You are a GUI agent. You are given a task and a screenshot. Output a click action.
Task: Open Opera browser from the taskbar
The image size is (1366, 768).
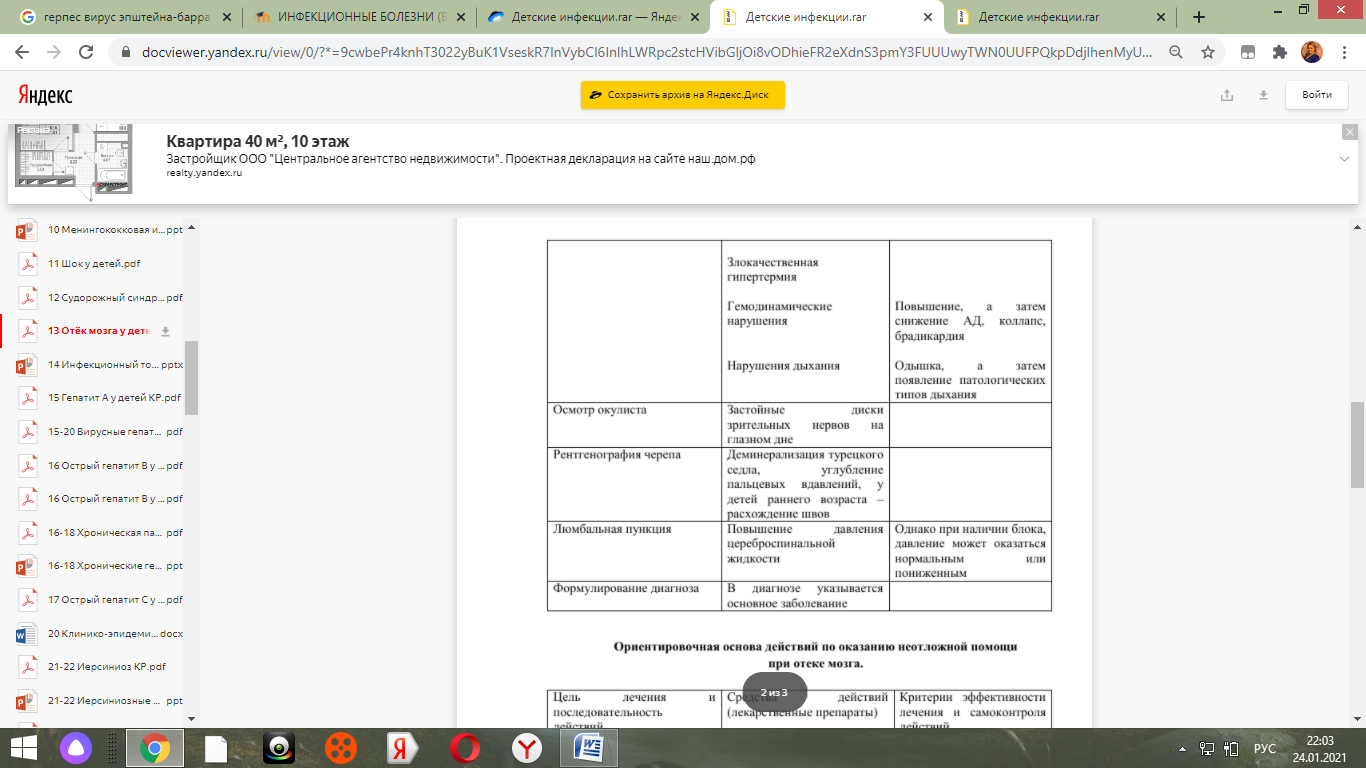click(x=464, y=748)
